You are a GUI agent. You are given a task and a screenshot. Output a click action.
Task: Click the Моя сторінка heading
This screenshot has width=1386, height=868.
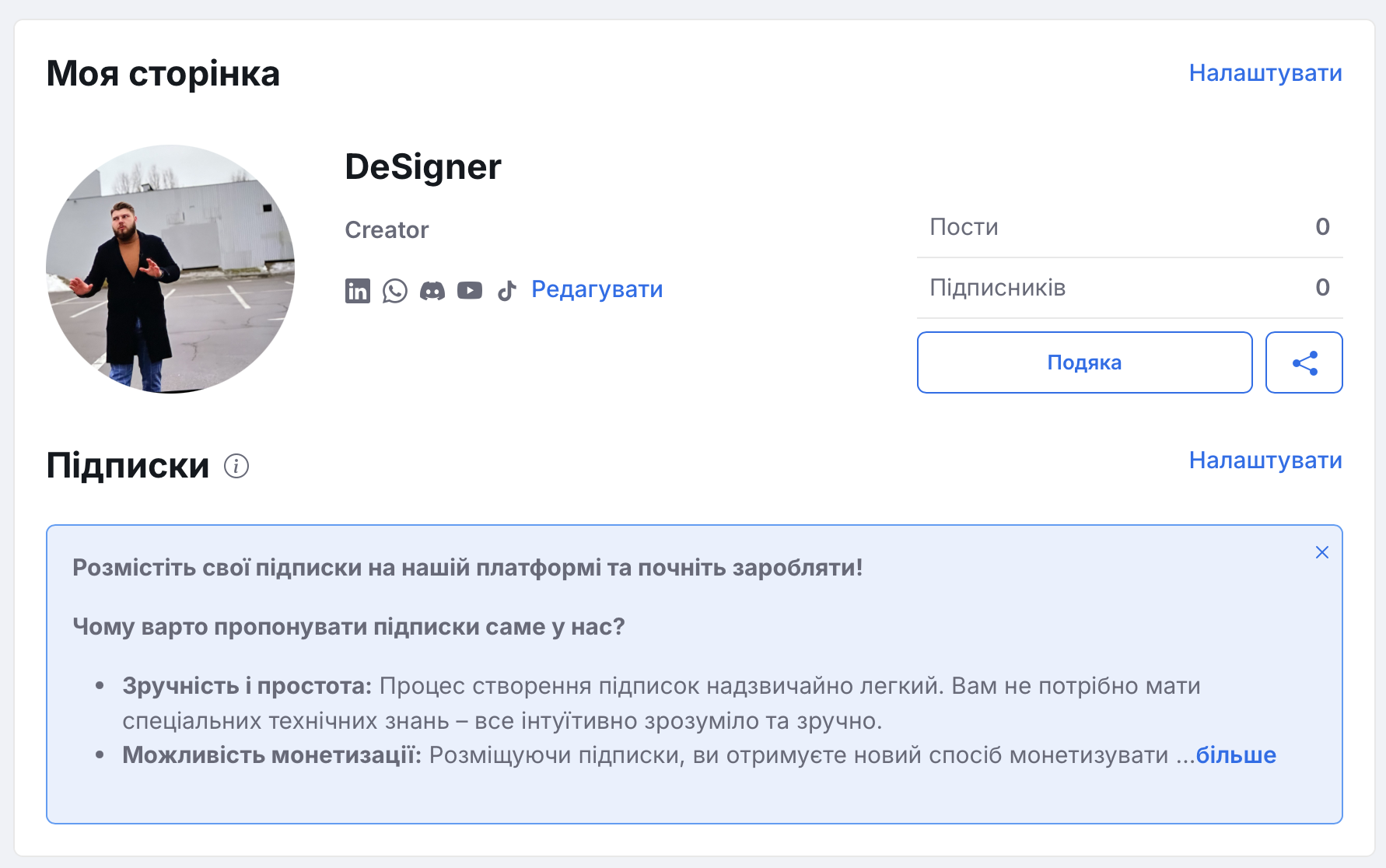[163, 74]
